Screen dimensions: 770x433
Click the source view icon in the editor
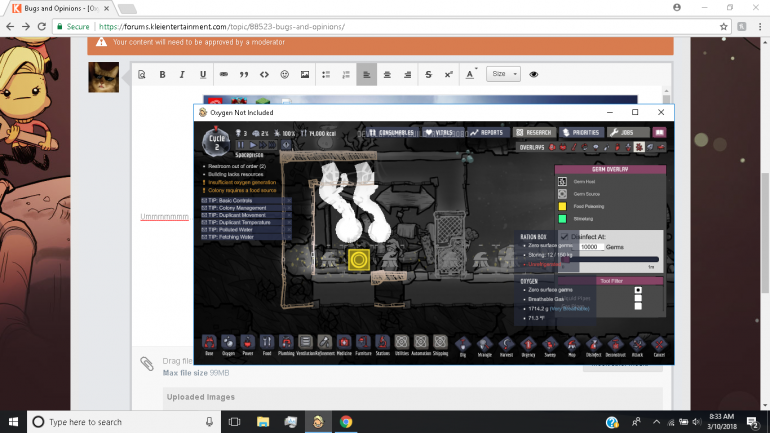[x=141, y=75]
